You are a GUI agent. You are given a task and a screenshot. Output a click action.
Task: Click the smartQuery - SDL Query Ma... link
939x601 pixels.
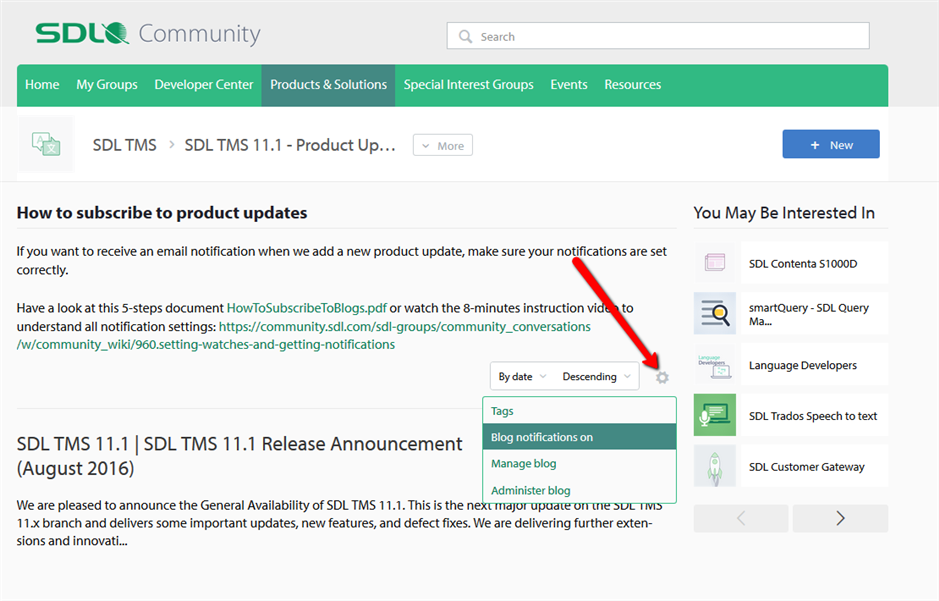pos(808,314)
